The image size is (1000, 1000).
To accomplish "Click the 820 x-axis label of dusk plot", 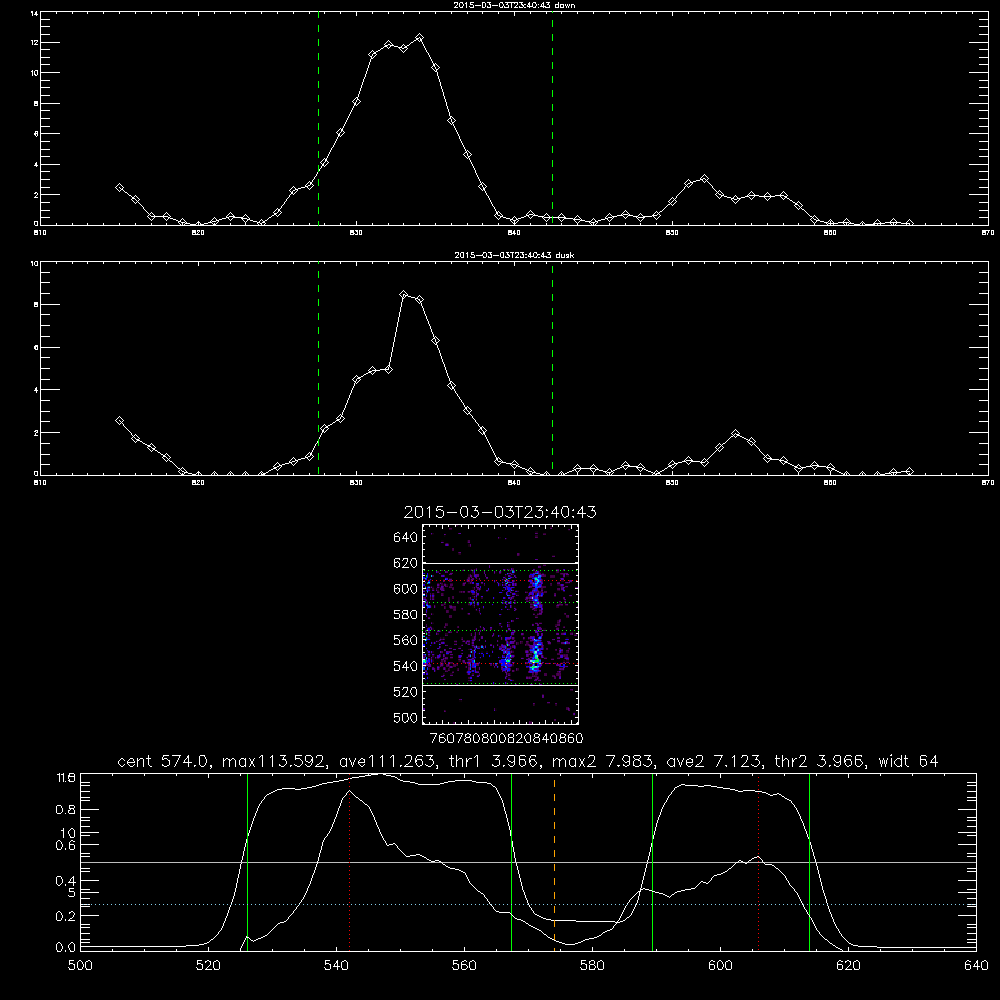I will 198,483.
